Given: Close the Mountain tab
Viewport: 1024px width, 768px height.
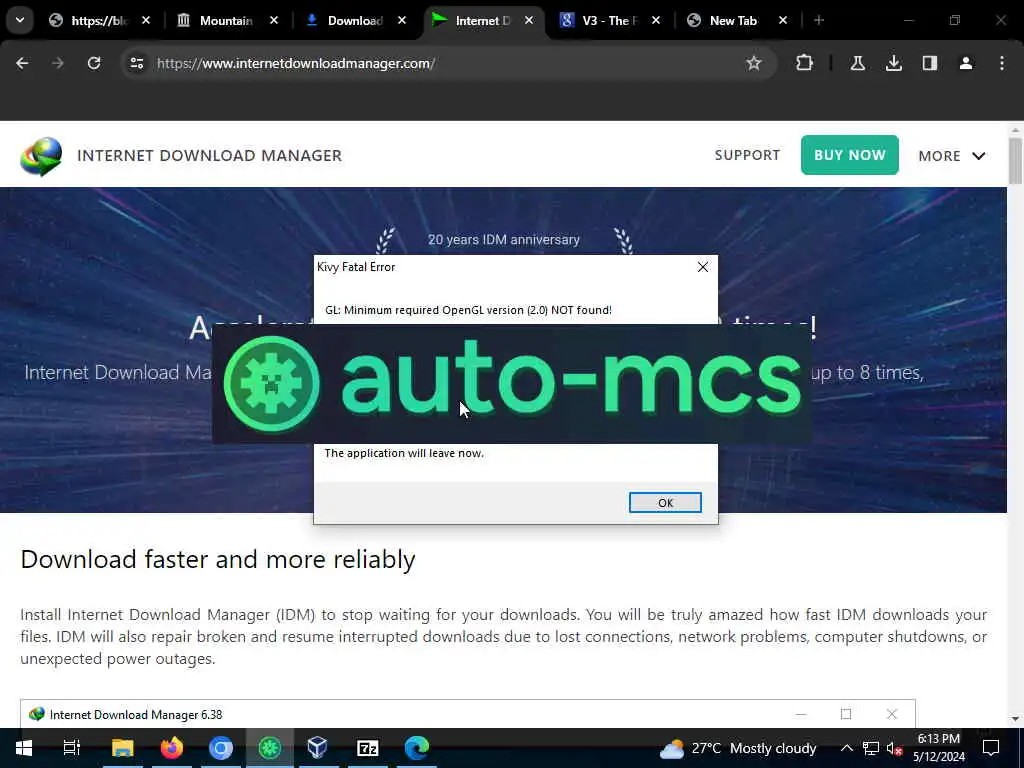Looking at the screenshot, I should (x=274, y=20).
